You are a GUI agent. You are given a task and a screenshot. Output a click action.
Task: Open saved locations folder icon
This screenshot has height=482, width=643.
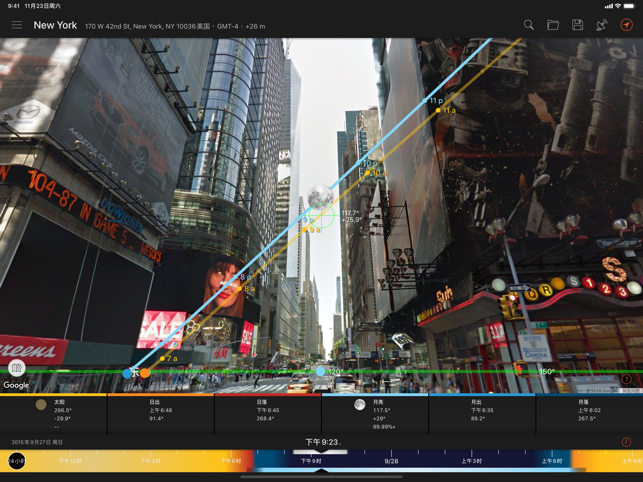click(x=553, y=25)
